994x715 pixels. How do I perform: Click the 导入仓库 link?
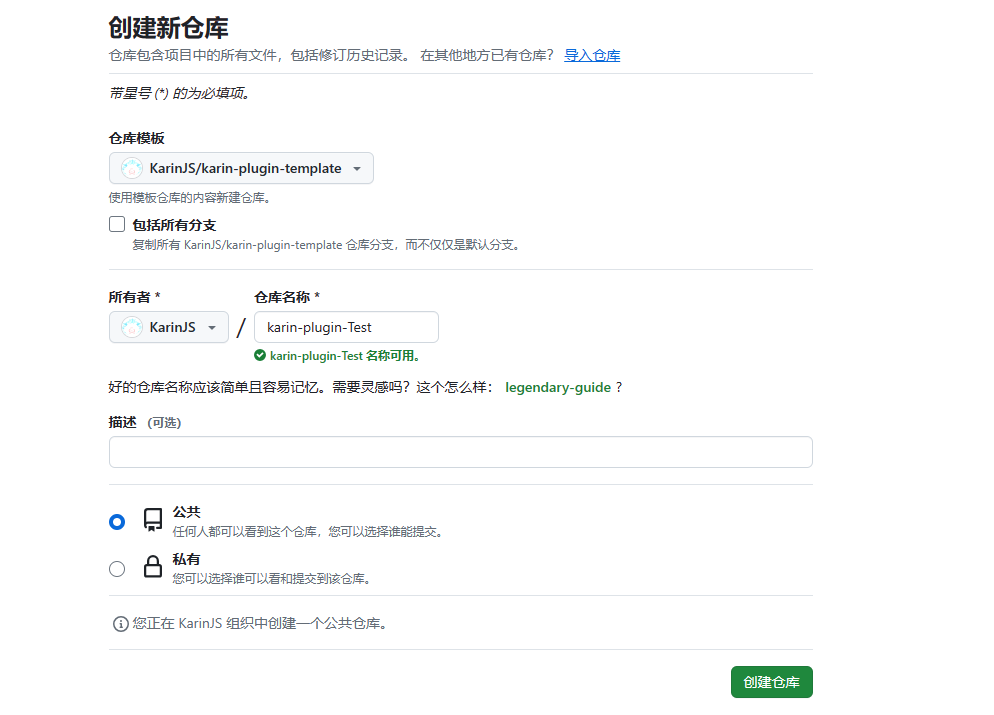[592, 56]
